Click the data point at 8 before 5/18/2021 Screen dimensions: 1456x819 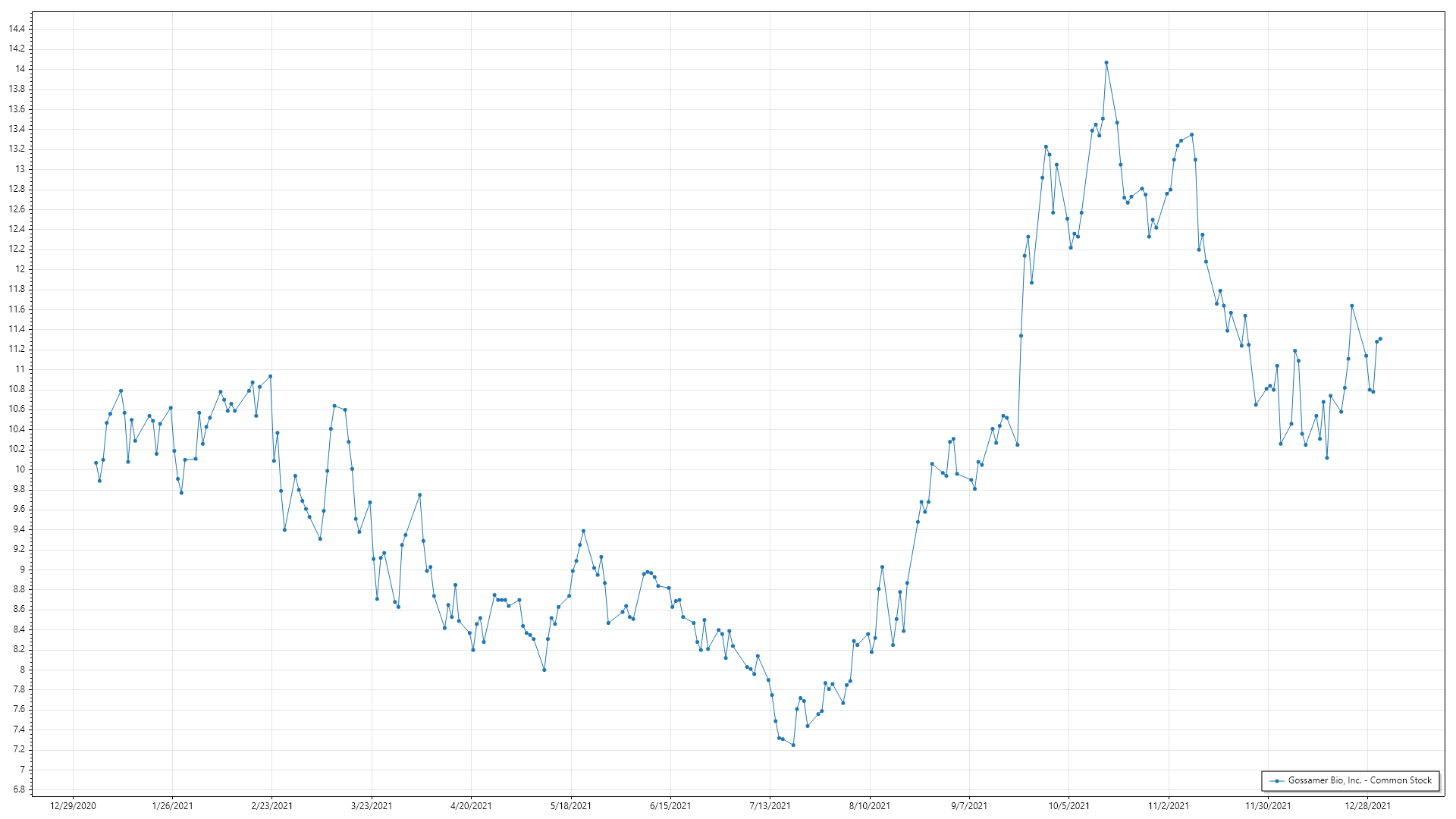(544, 670)
